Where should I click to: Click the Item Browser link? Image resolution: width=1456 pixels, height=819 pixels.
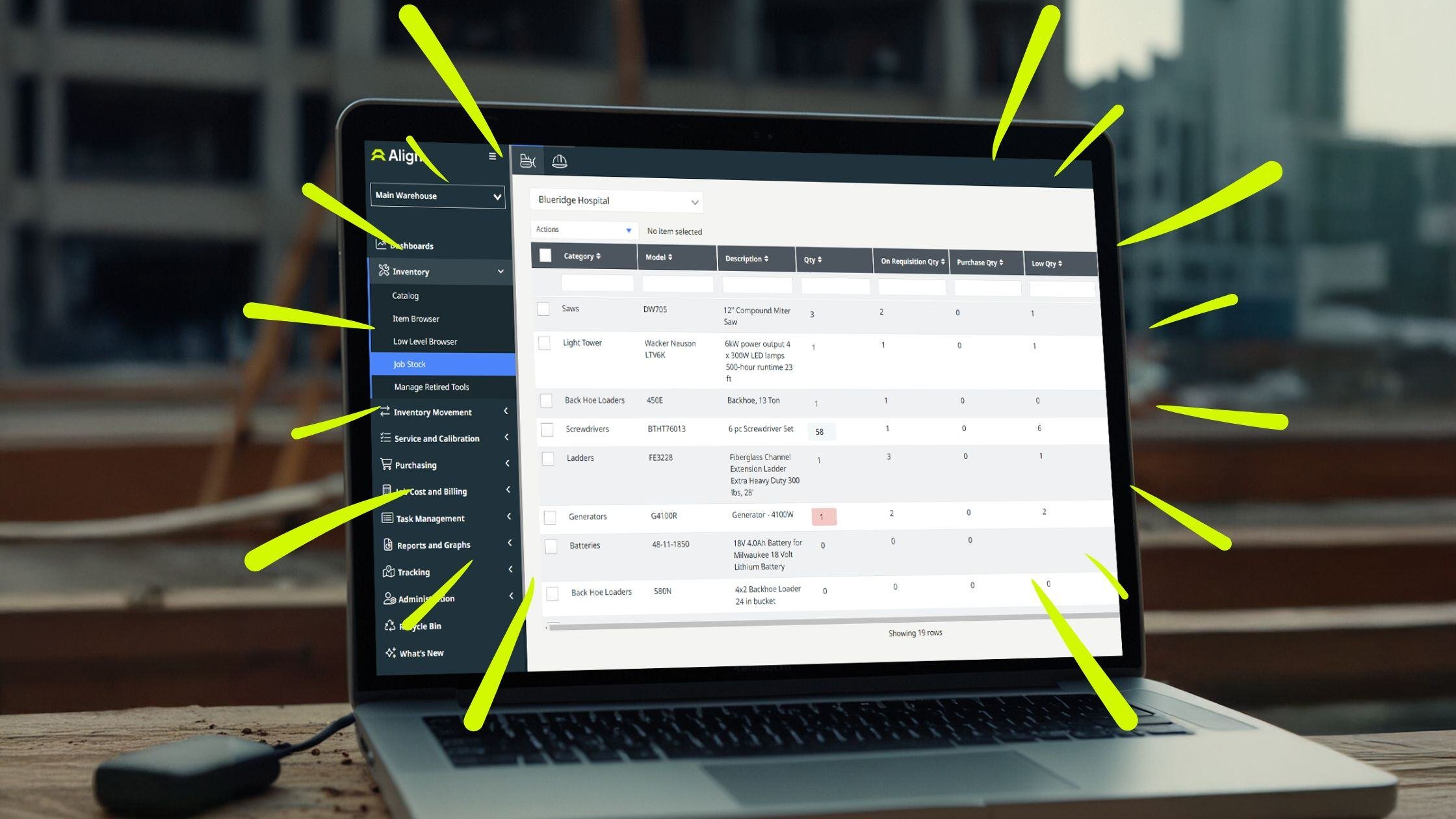click(x=418, y=318)
